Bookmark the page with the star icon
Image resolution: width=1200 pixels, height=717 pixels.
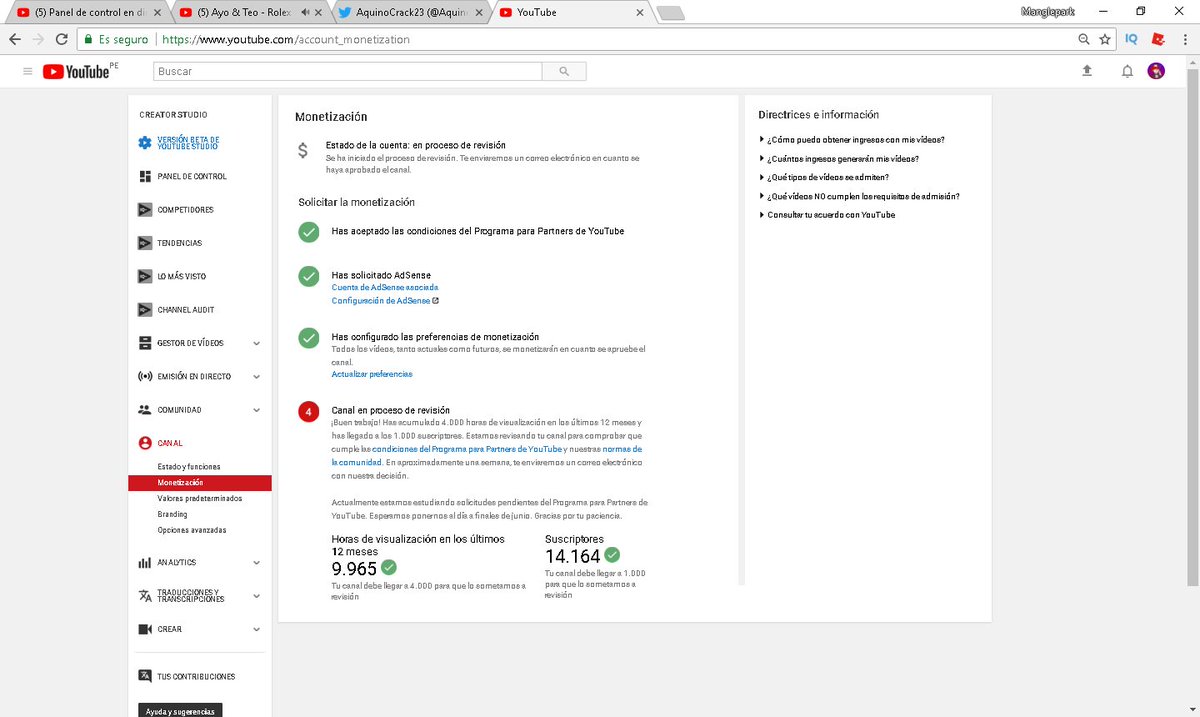[1105, 39]
